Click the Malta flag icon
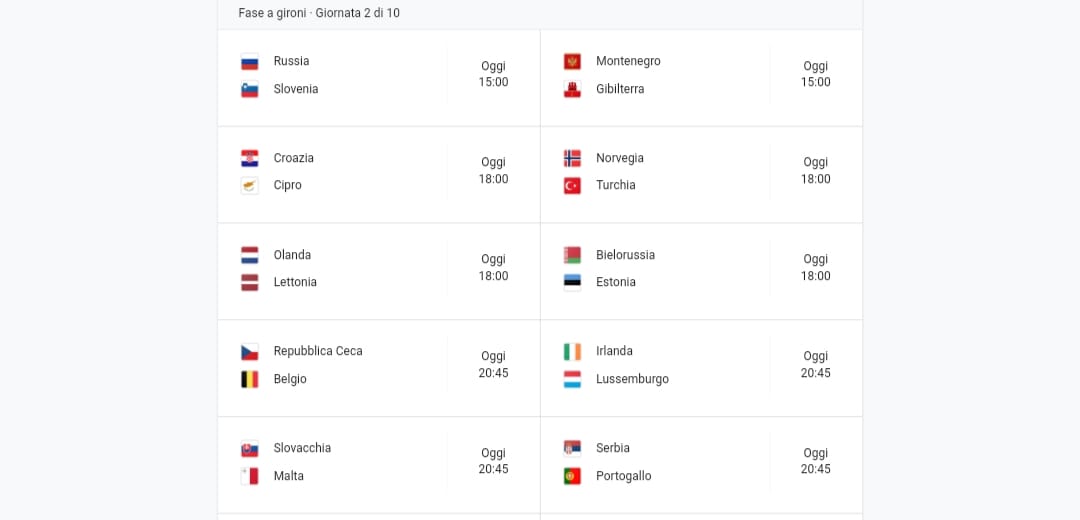This screenshot has width=1080, height=520. tap(249, 476)
